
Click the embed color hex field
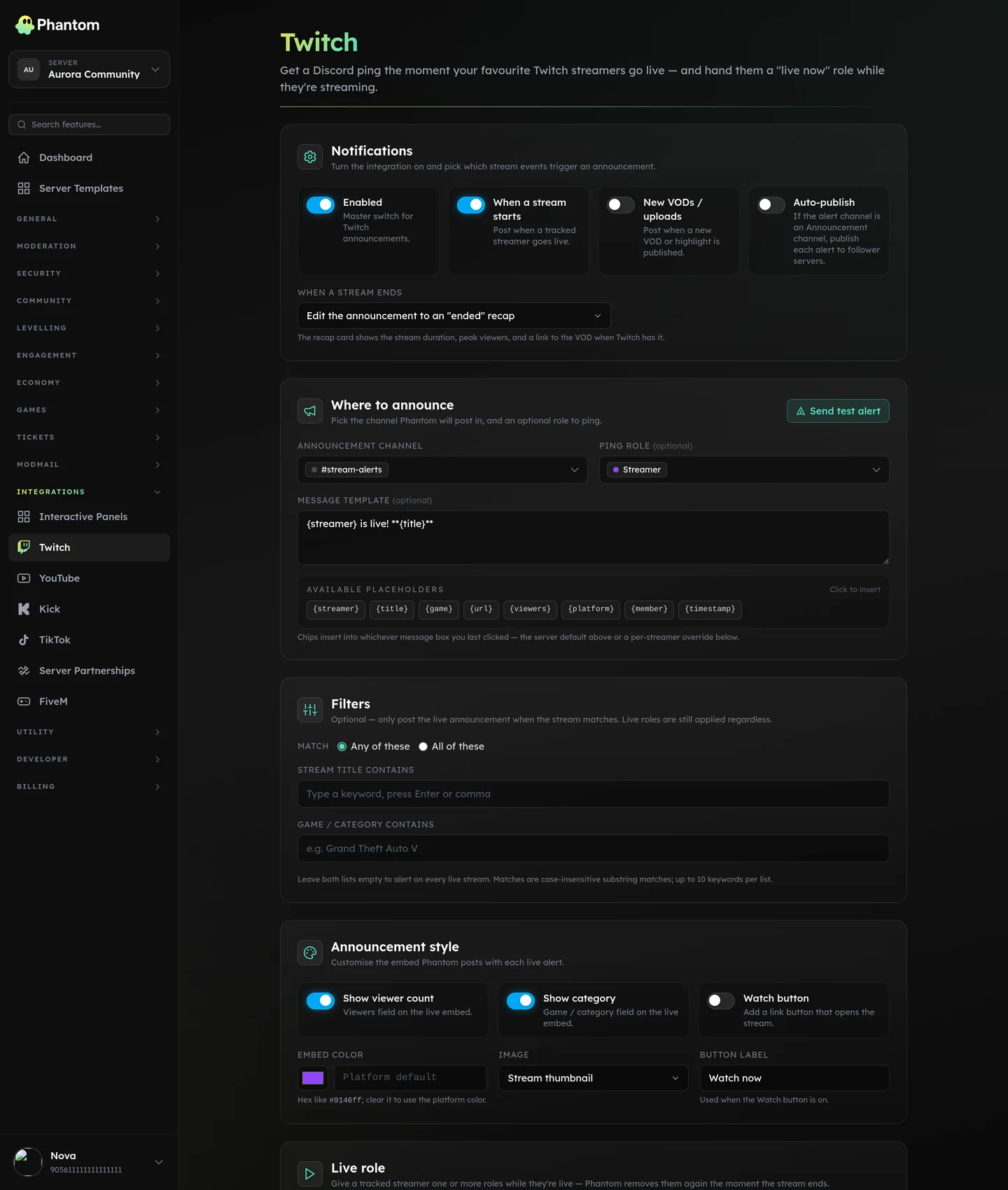click(x=410, y=1078)
